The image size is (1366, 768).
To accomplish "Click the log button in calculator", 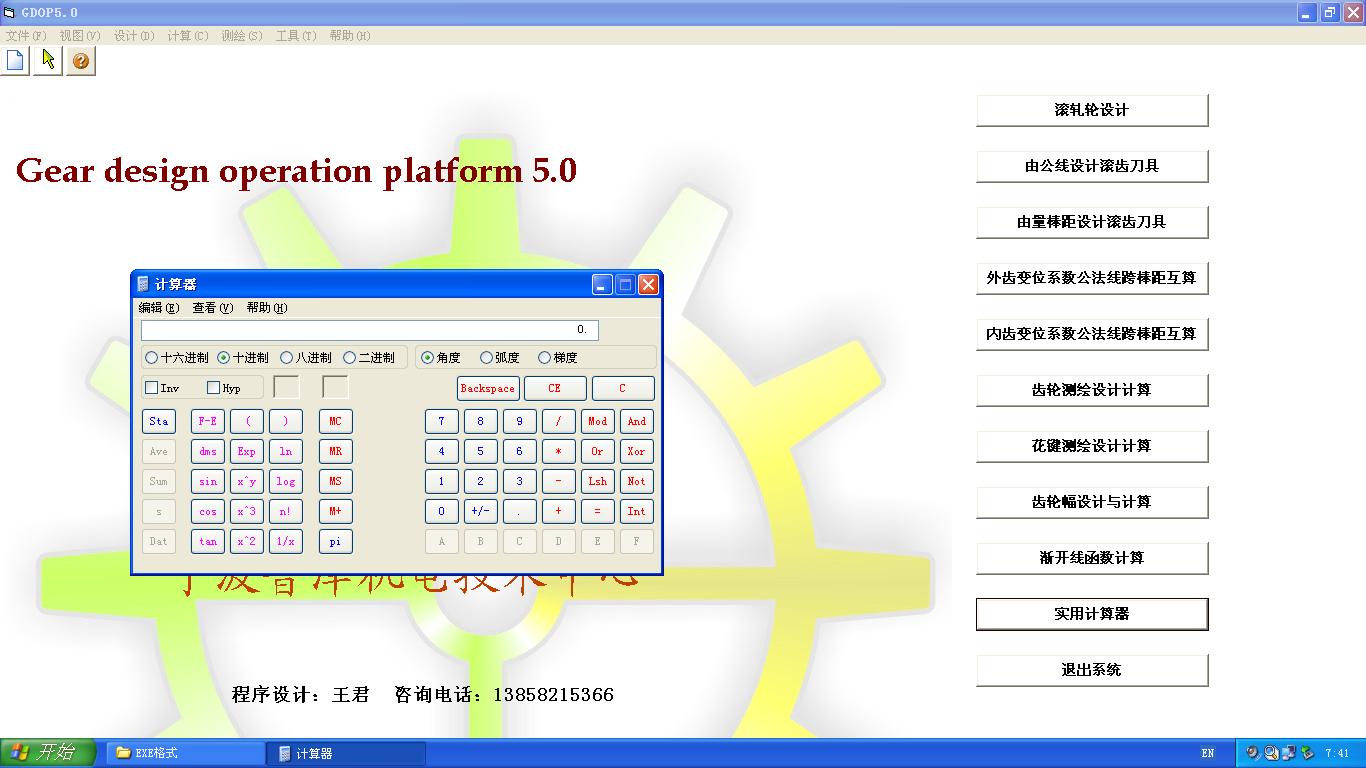I will click(286, 481).
